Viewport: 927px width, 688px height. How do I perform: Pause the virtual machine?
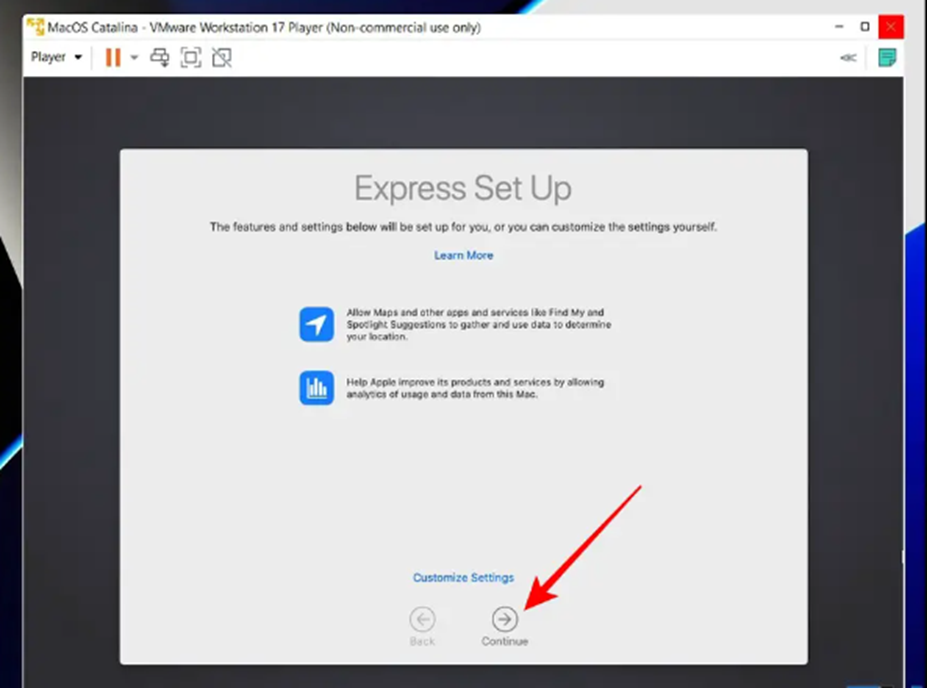click(113, 57)
